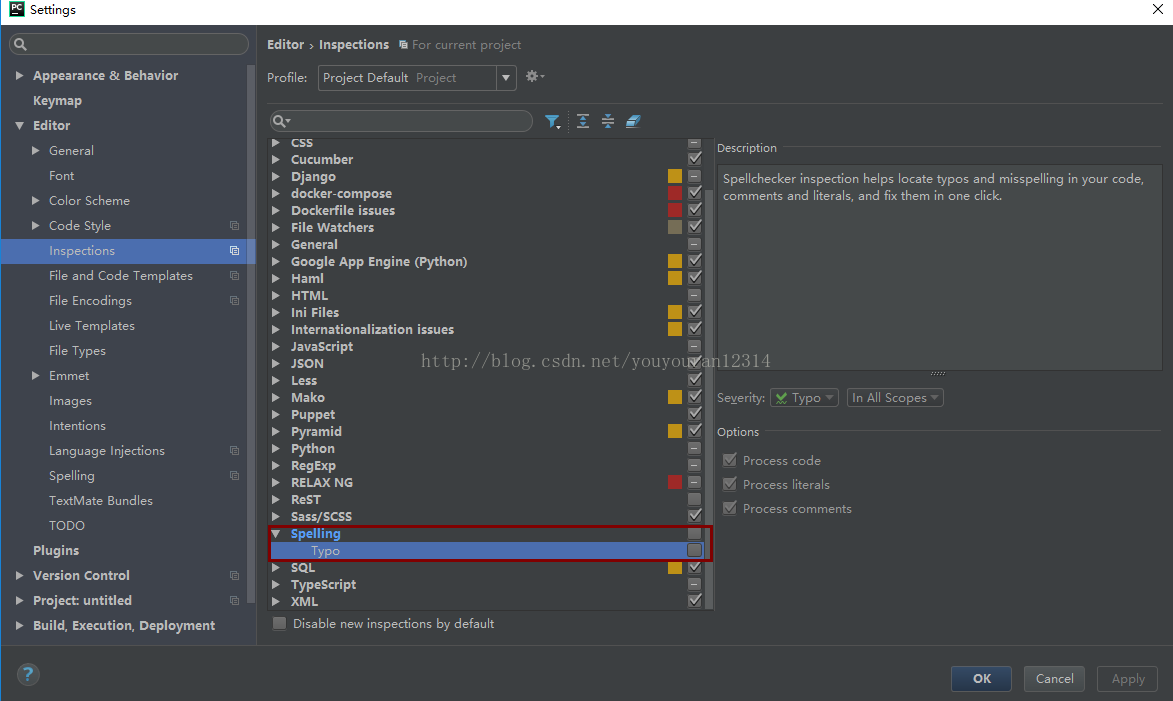Click the File Watchers gray severity swatch

point(675,227)
